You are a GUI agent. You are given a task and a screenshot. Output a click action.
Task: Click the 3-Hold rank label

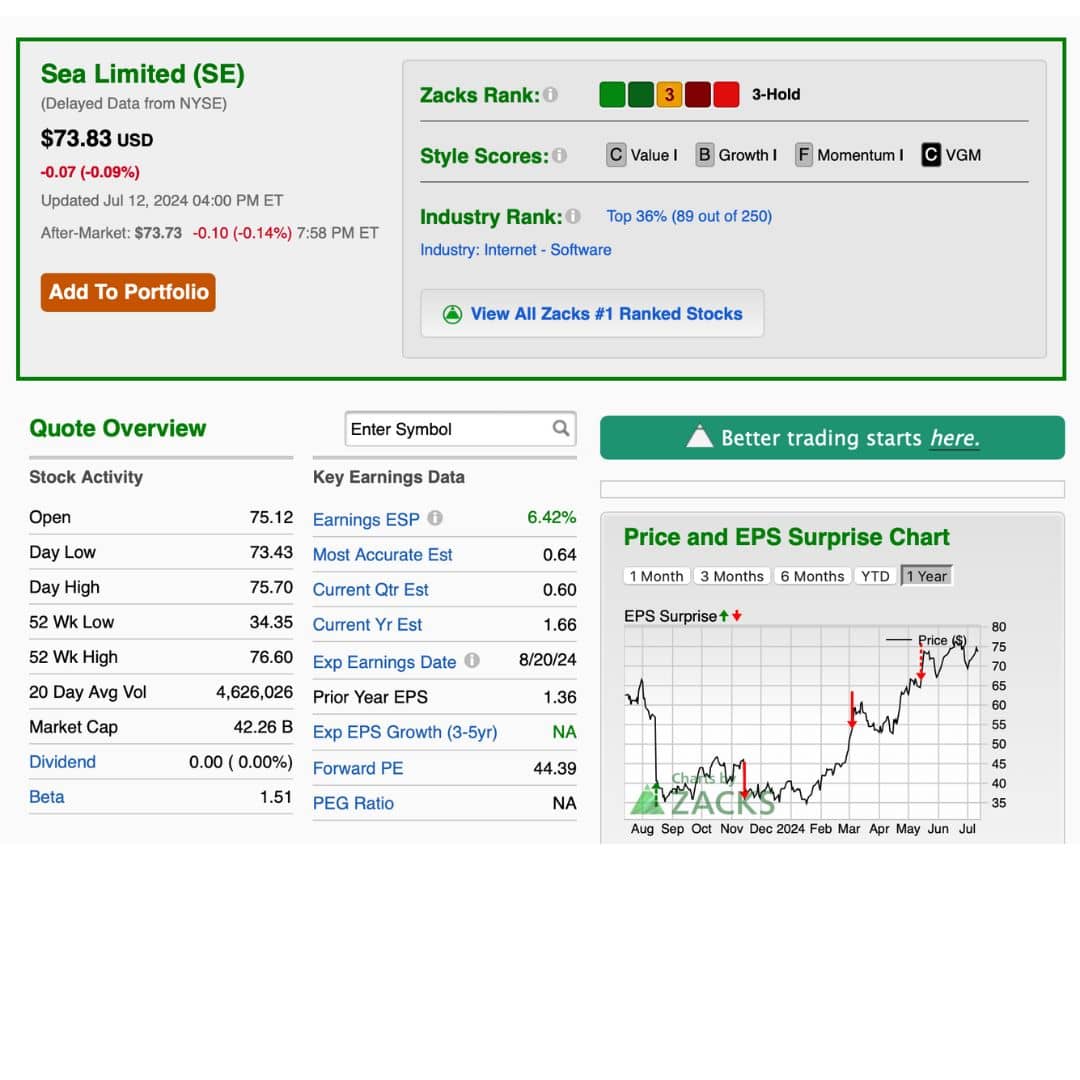click(776, 94)
